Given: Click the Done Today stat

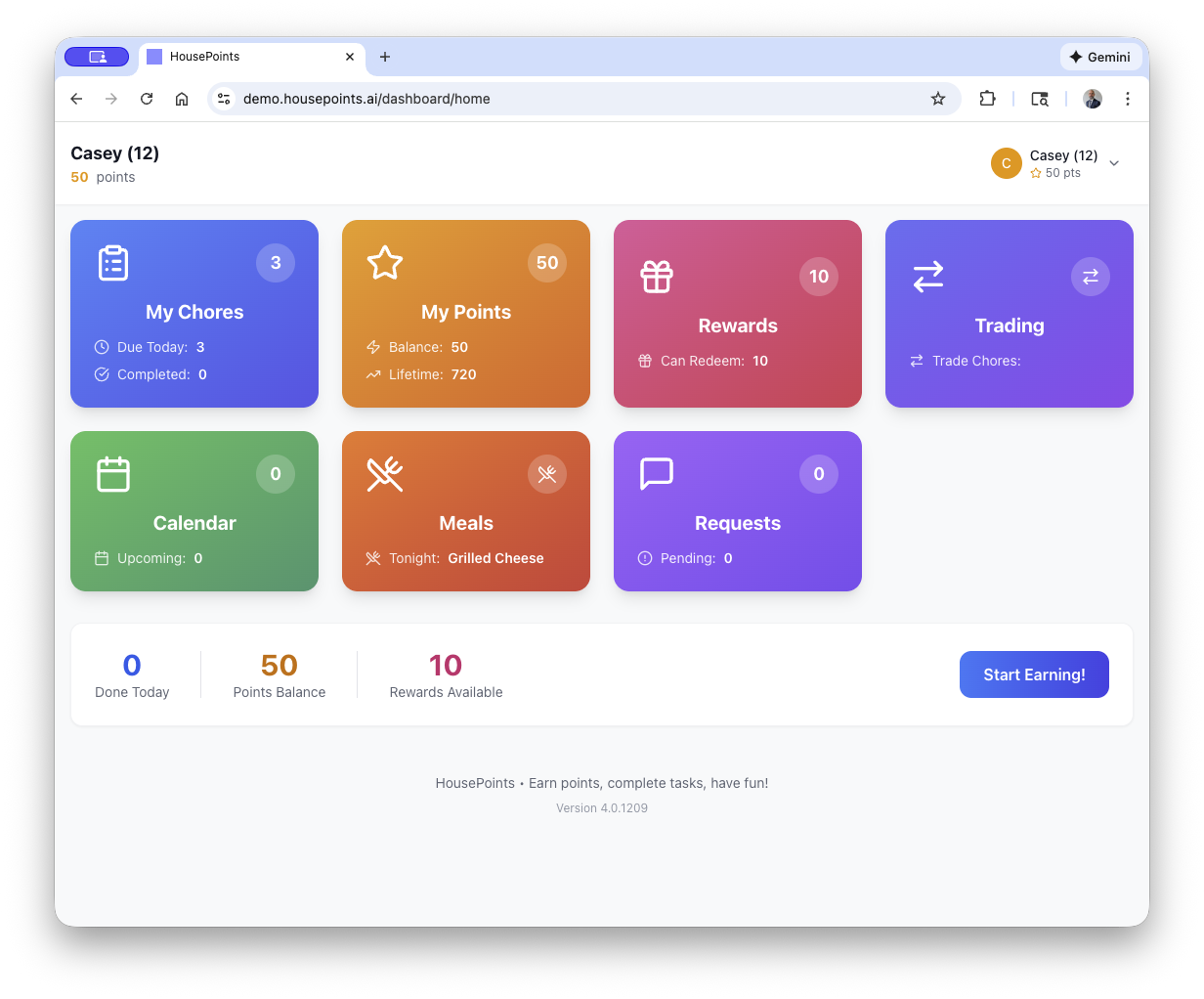Looking at the screenshot, I should (132, 674).
